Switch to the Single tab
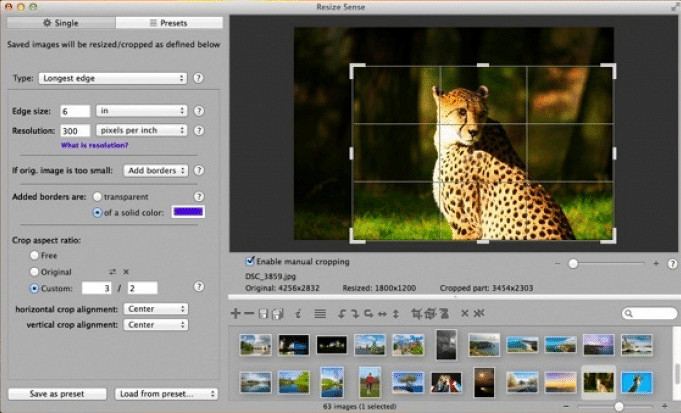Screen dimensions: 681x413 point(61,21)
